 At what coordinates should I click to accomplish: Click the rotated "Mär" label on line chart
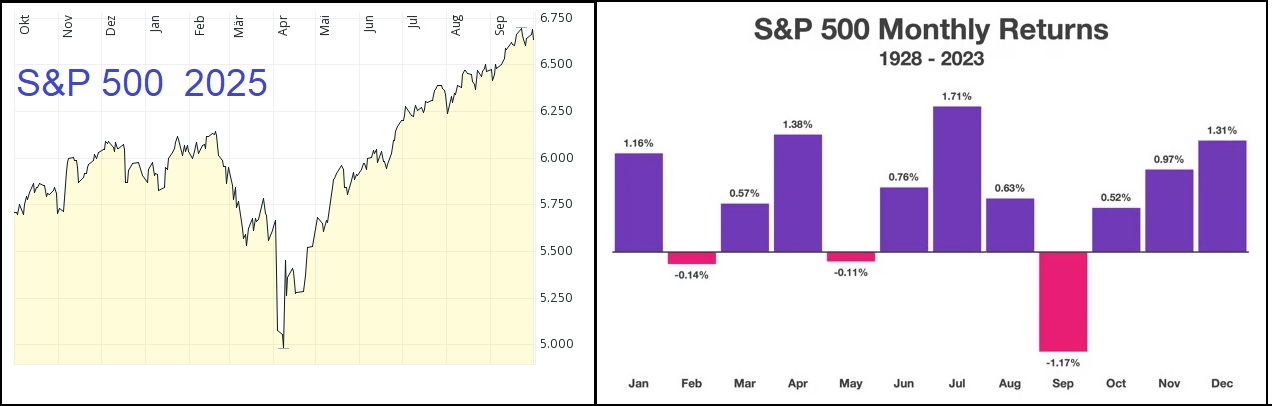click(238, 25)
